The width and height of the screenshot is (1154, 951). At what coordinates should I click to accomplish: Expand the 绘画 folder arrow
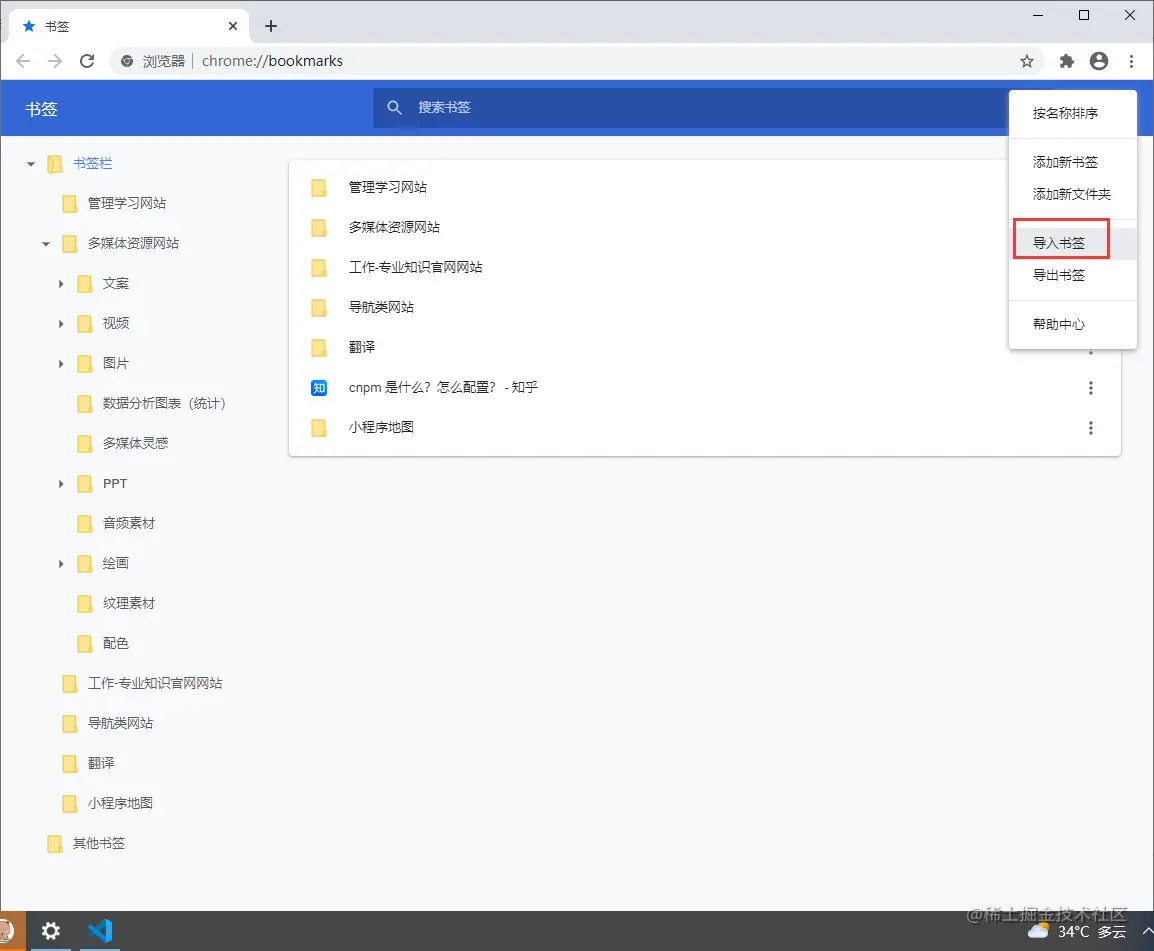(x=61, y=564)
